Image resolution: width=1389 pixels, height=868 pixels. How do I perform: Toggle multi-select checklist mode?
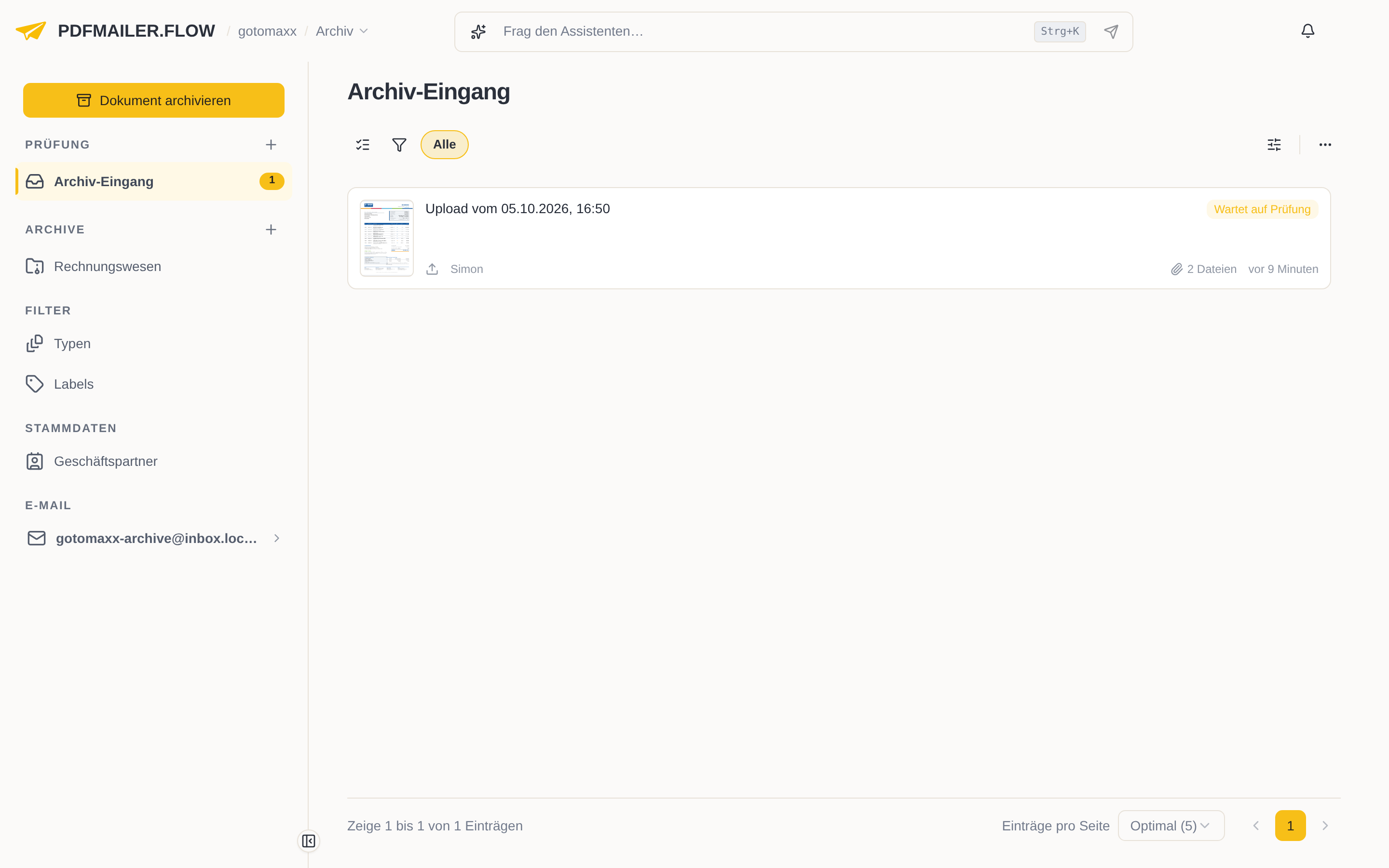pos(363,145)
